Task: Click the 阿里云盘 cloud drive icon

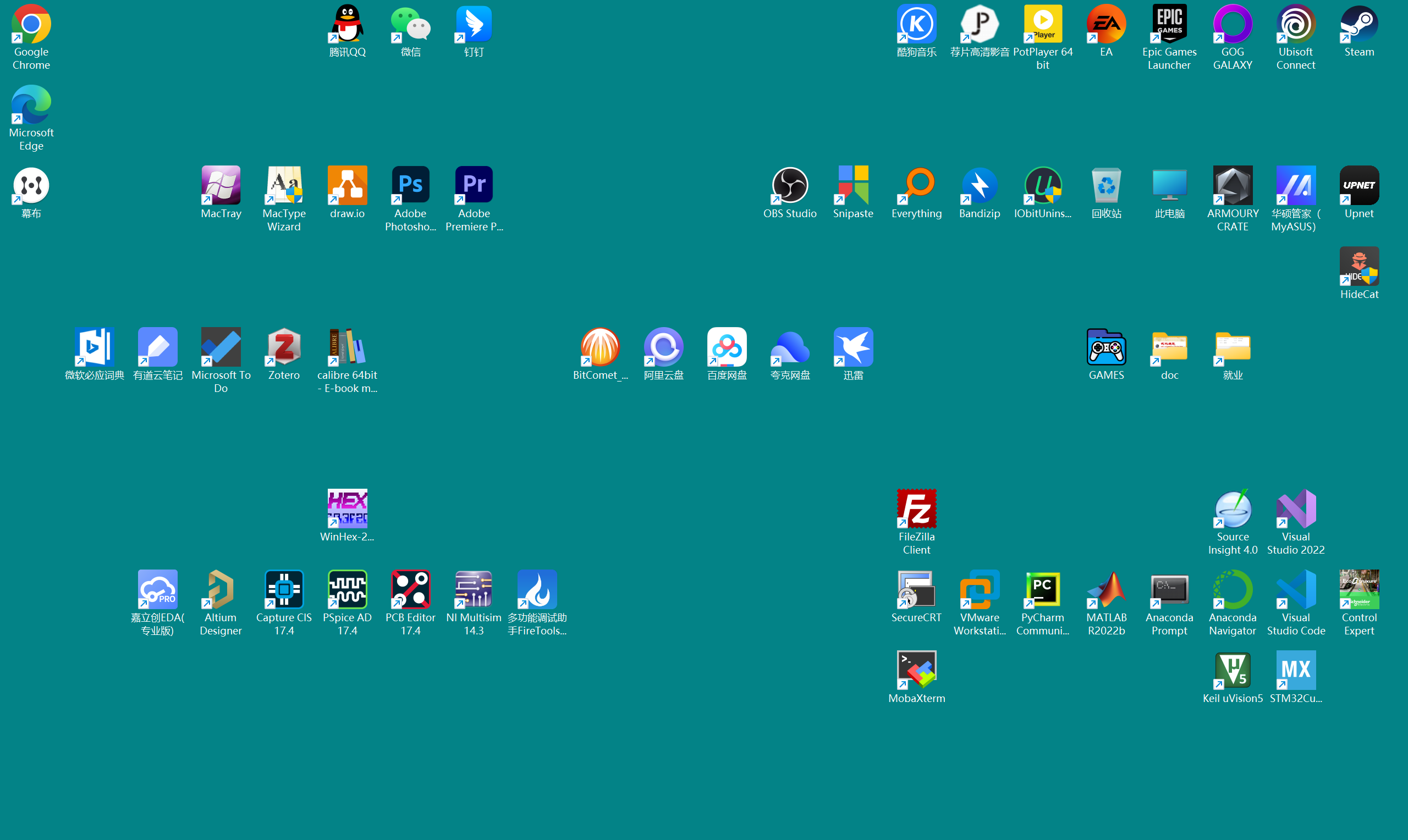Action: [663, 347]
